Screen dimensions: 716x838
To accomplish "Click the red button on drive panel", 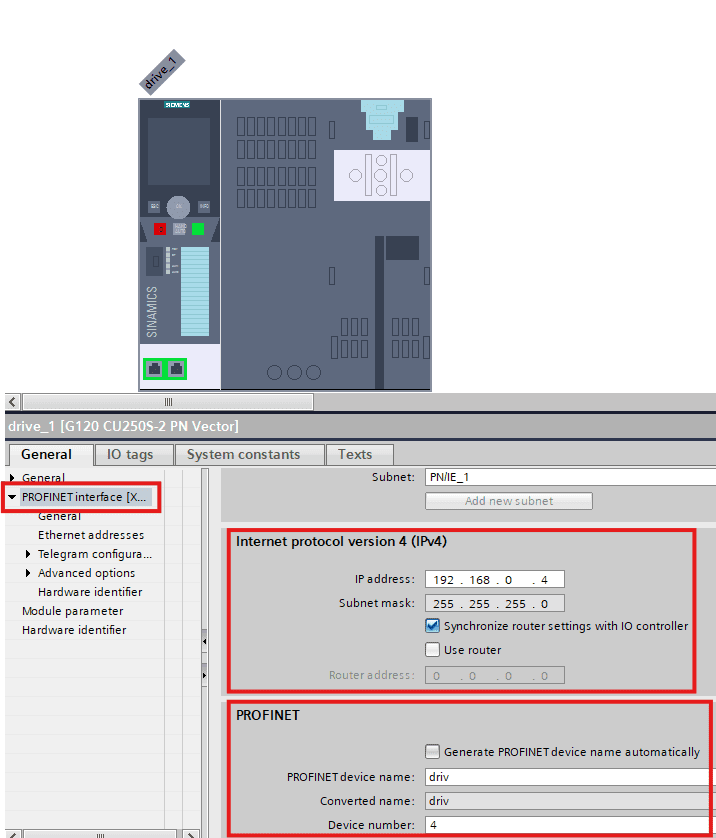I will click(x=160, y=229).
